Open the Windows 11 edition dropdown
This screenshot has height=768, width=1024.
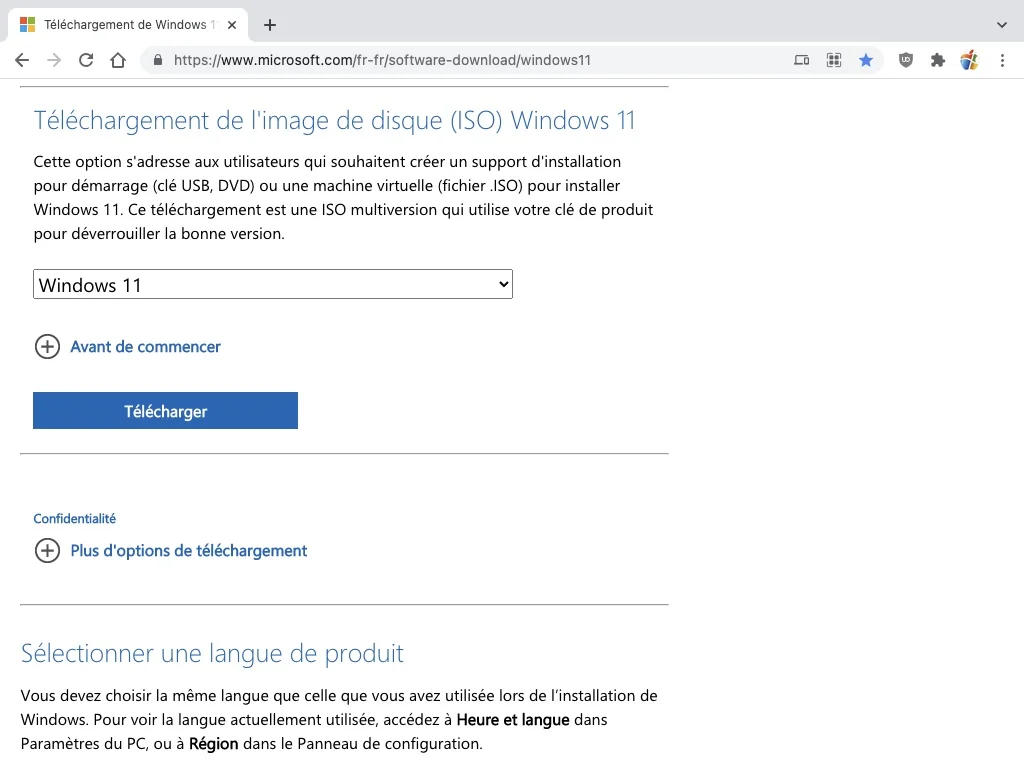273,285
